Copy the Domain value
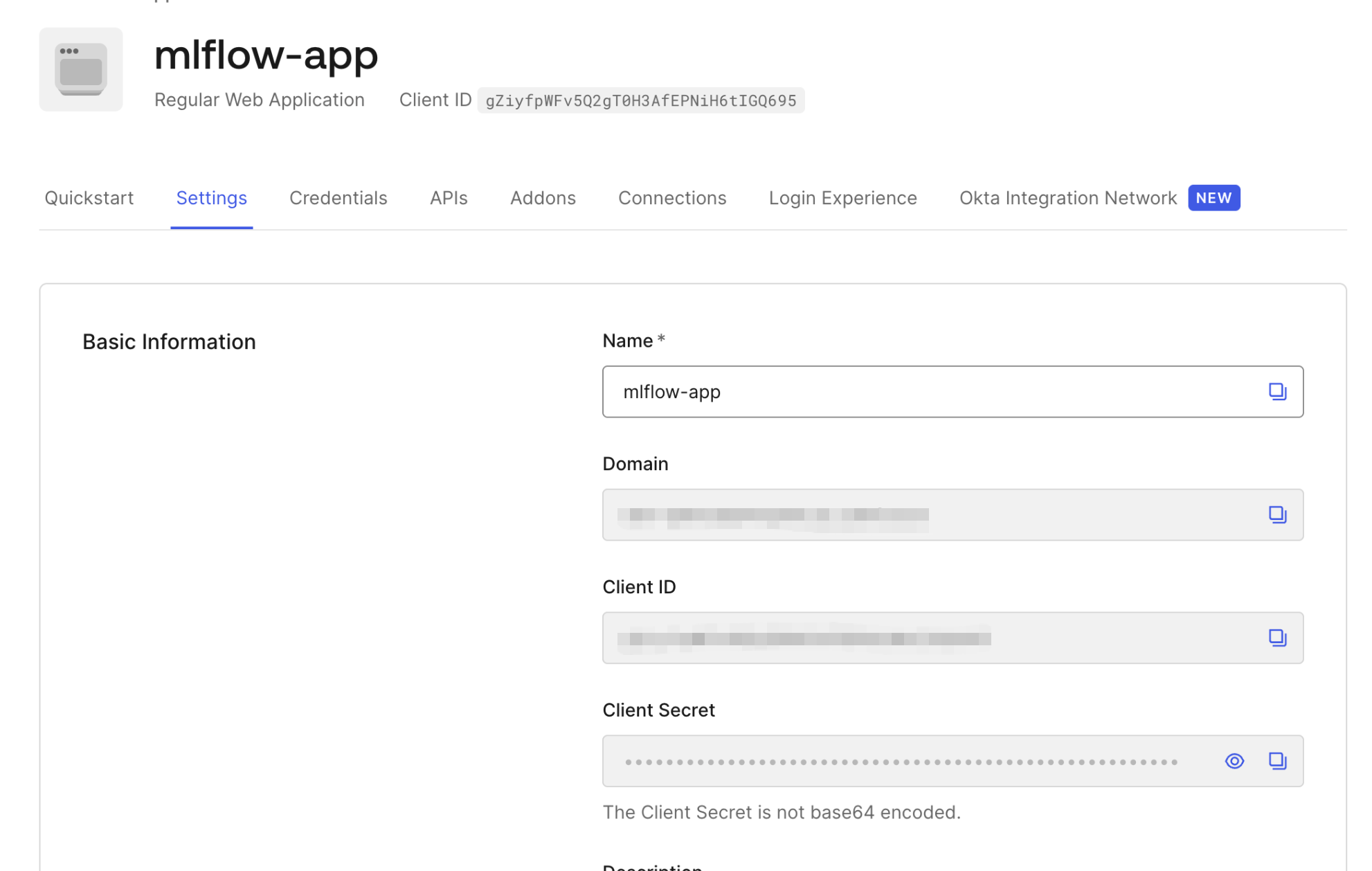This screenshot has width=1372, height=871. pyautogui.click(x=1279, y=514)
